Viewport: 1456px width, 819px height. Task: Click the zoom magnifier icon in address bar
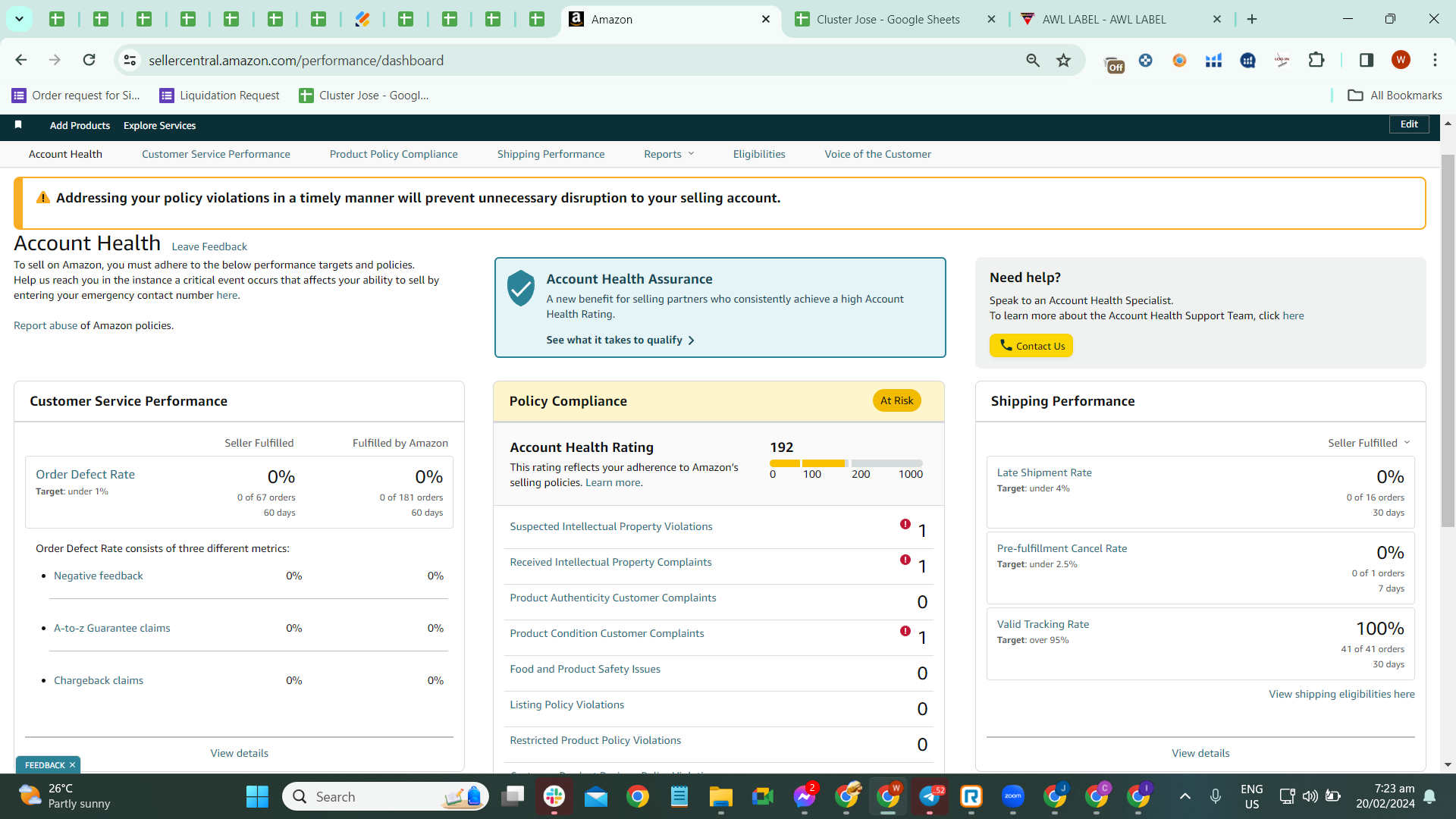point(1033,60)
